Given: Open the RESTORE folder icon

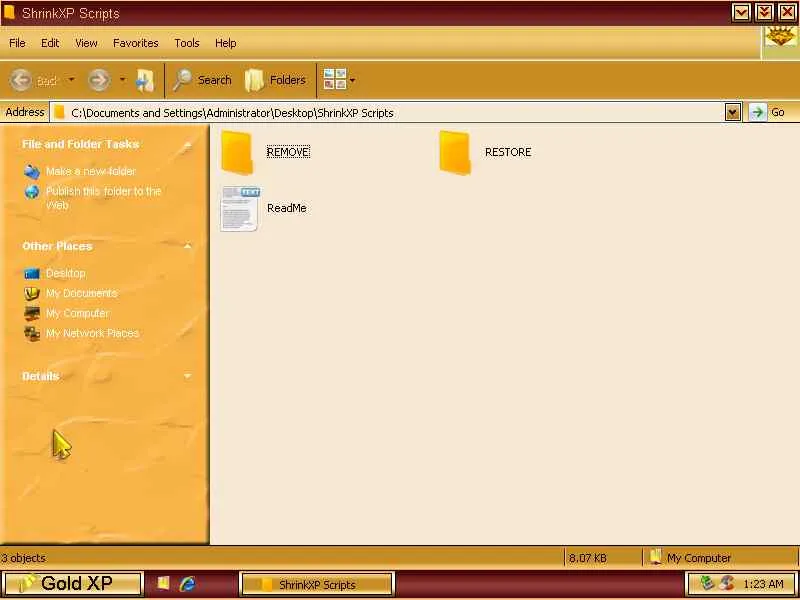Looking at the screenshot, I should pyautogui.click(x=455, y=153).
